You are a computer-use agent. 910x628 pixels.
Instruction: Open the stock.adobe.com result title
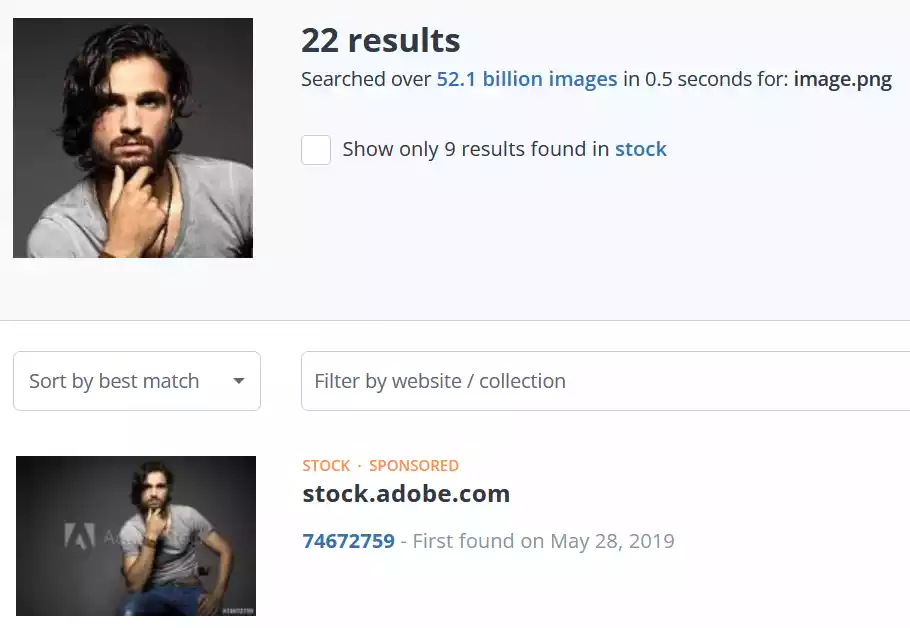(x=406, y=494)
